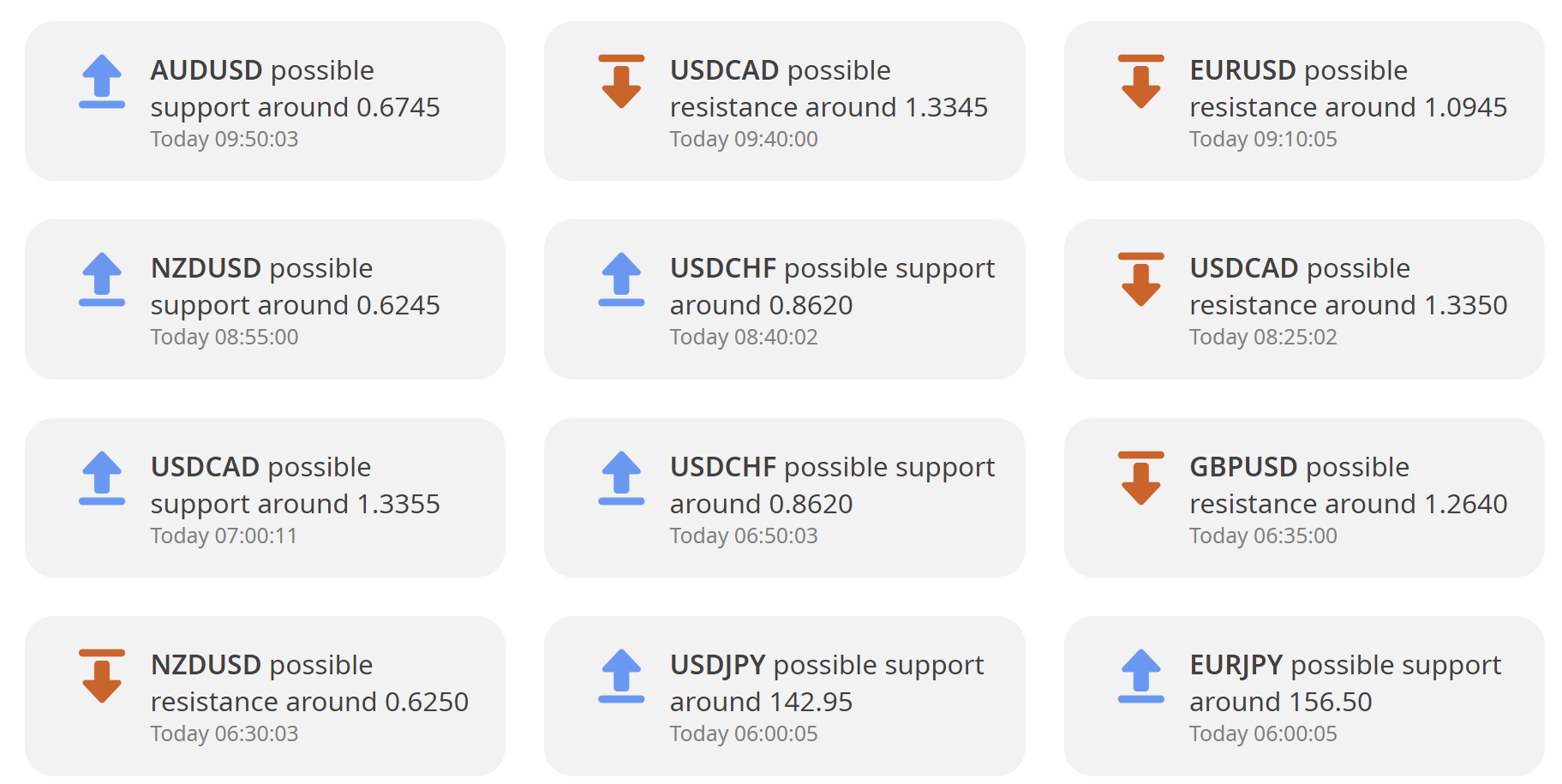1562x784 pixels.
Task: Click the blue up arrow at USDCHF 06:50:03 signal
Action: point(621,478)
